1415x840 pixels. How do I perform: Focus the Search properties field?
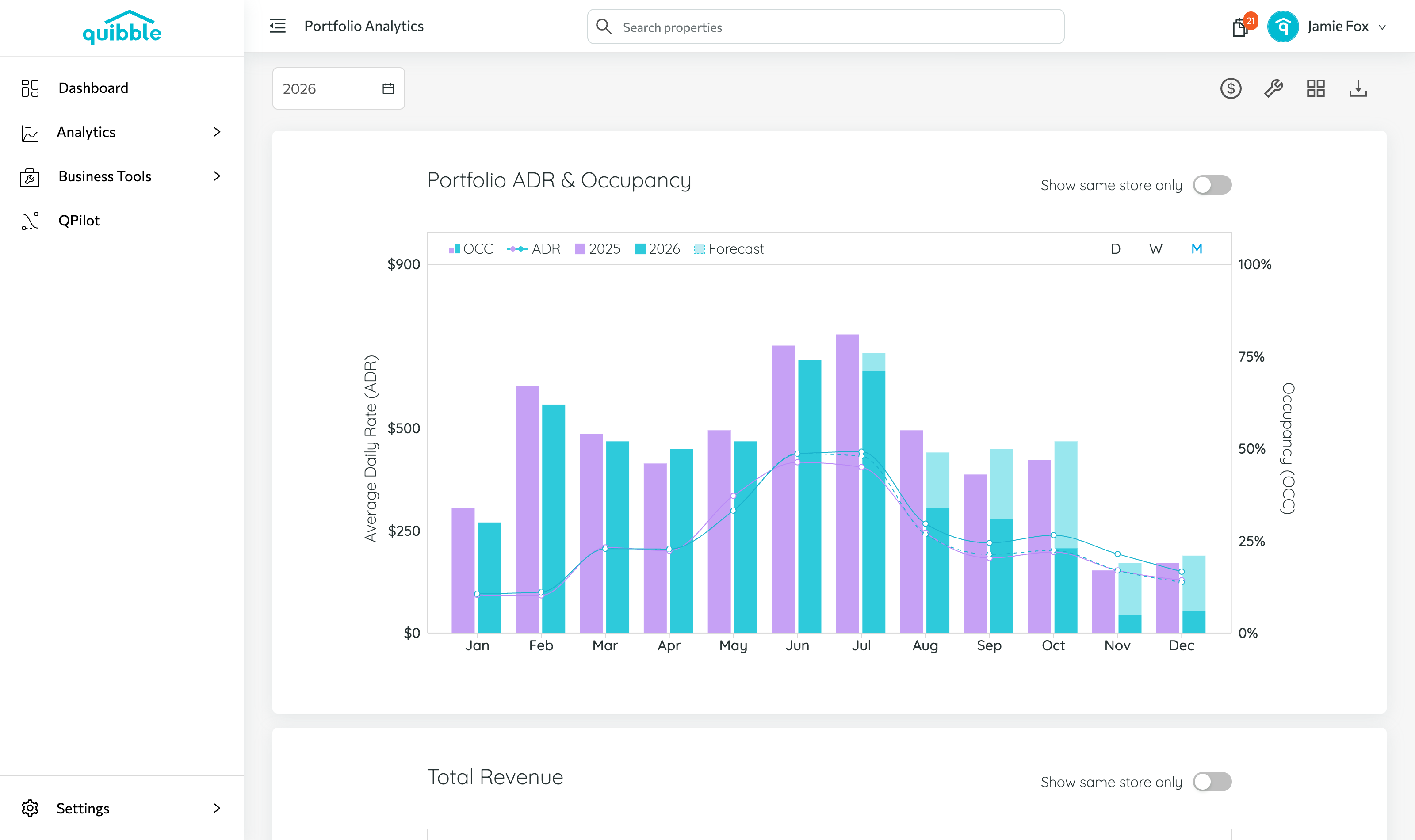coord(826,27)
